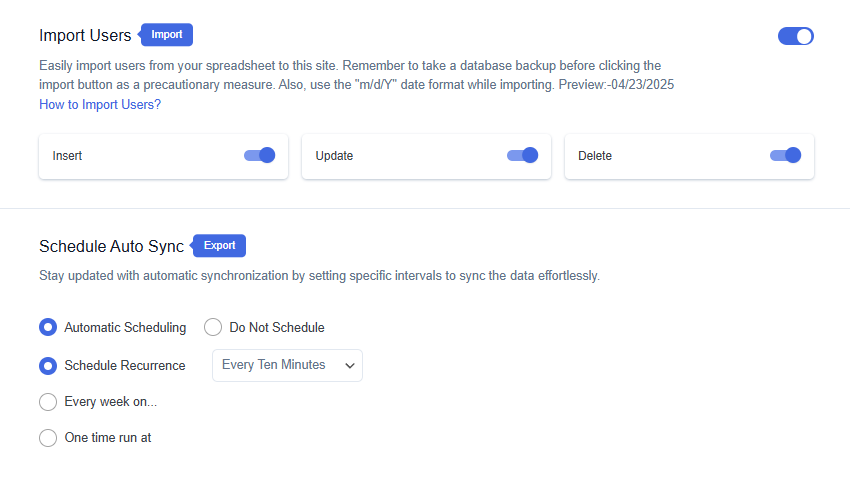Viewport: 850px width, 482px height.
Task: Toggle the main Import Users switch
Action: [795, 36]
